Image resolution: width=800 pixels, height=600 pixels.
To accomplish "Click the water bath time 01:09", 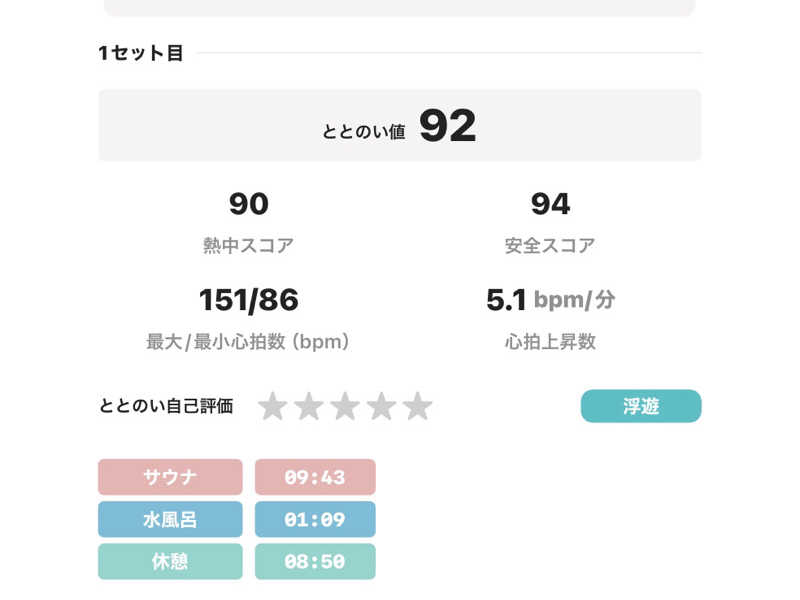I will coord(315,519).
